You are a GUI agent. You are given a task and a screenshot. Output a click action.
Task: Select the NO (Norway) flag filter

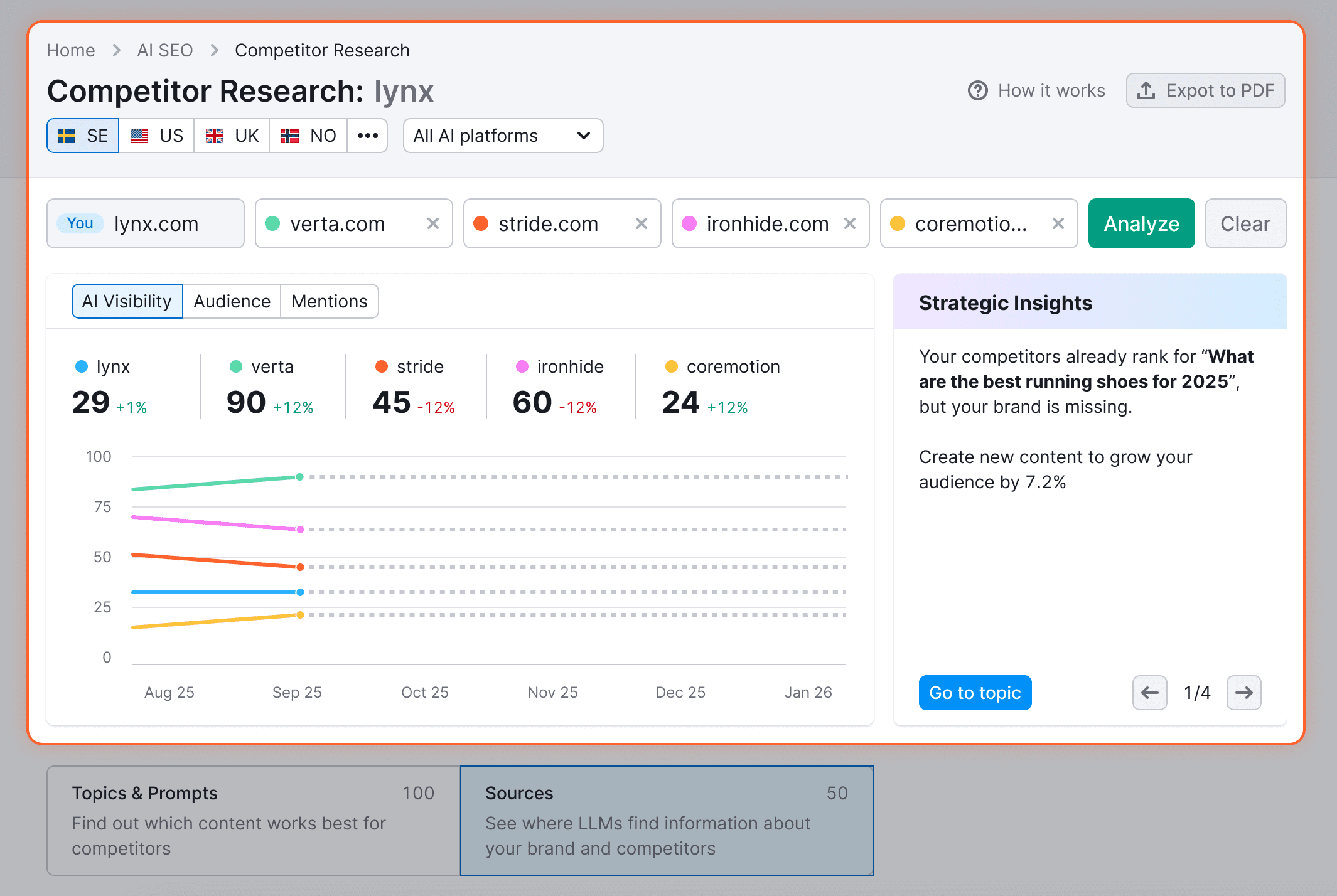pyautogui.click(x=308, y=136)
